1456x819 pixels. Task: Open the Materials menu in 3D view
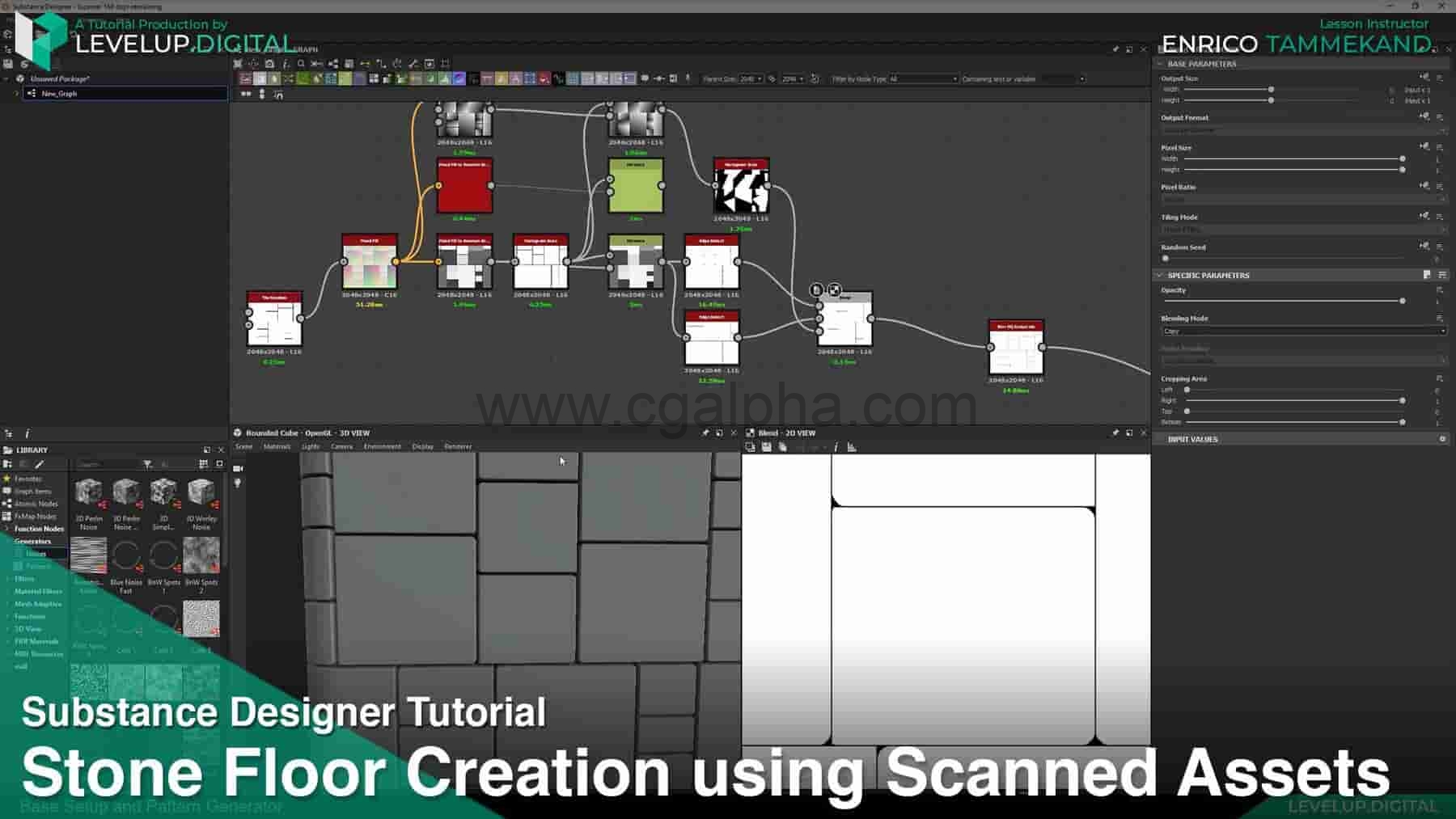coord(277,446)
